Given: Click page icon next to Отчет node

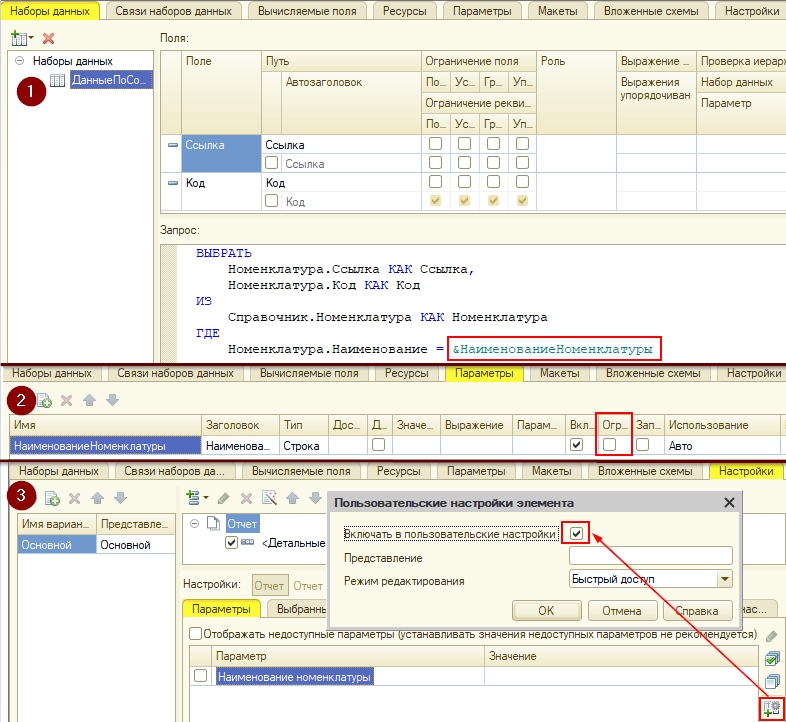Looking at the screenshot, I should pyautogui.click(x=214, y=524).
